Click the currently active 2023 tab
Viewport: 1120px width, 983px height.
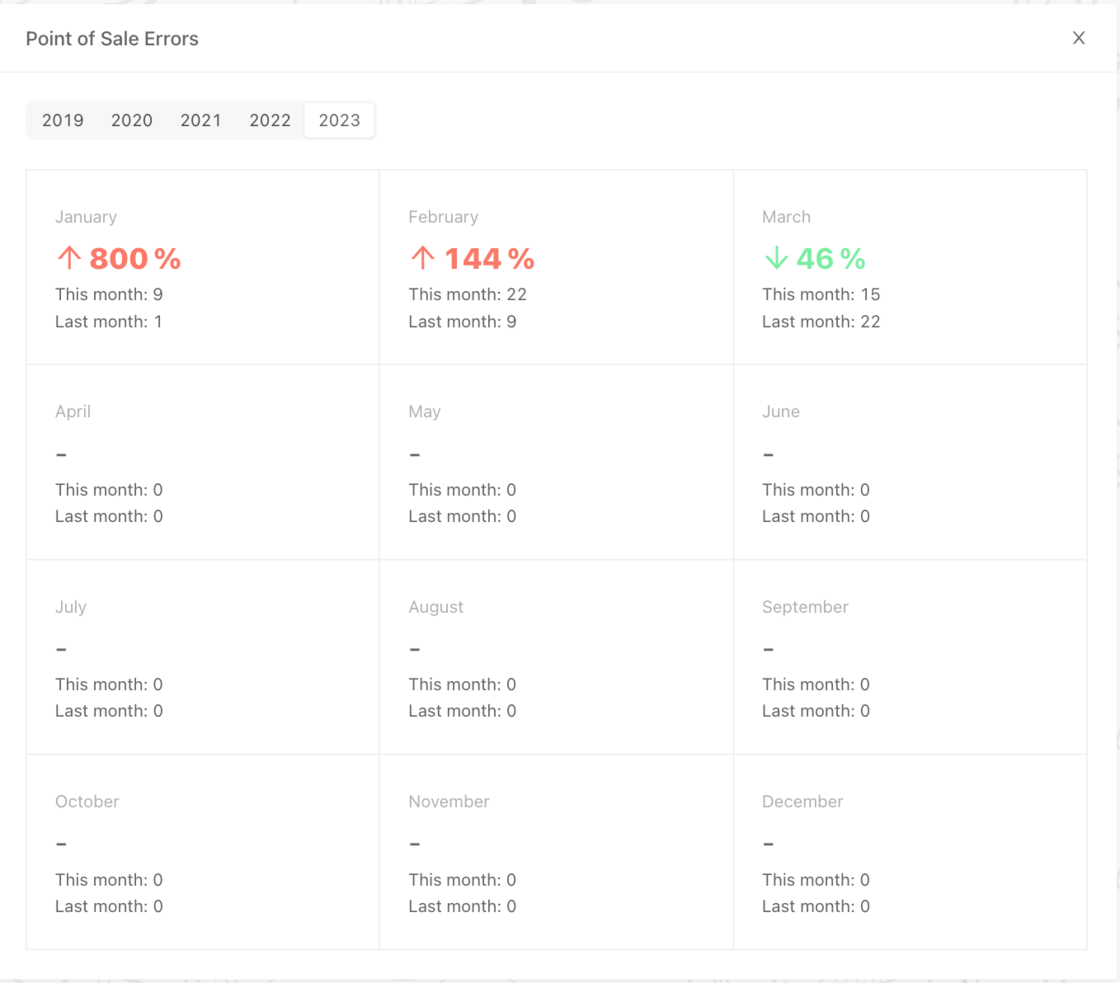tap(339, 120)
